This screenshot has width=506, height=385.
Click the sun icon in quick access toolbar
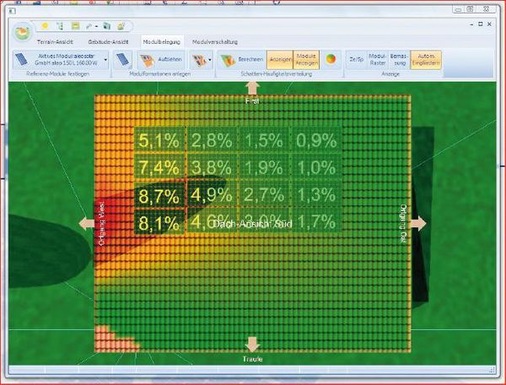tap(44, 26)
